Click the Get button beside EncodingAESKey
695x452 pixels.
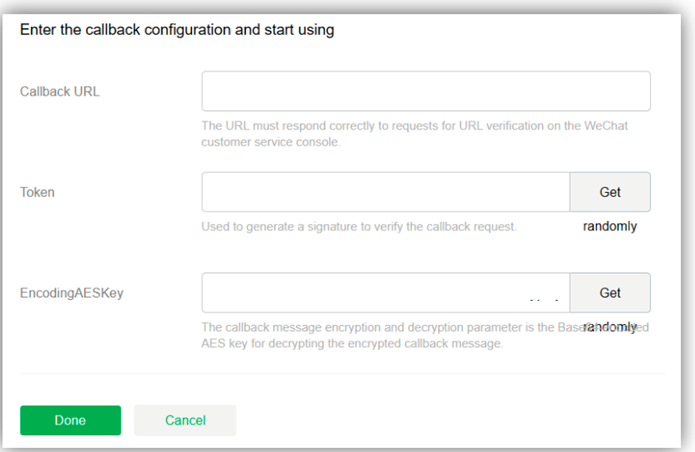point(610,292)
